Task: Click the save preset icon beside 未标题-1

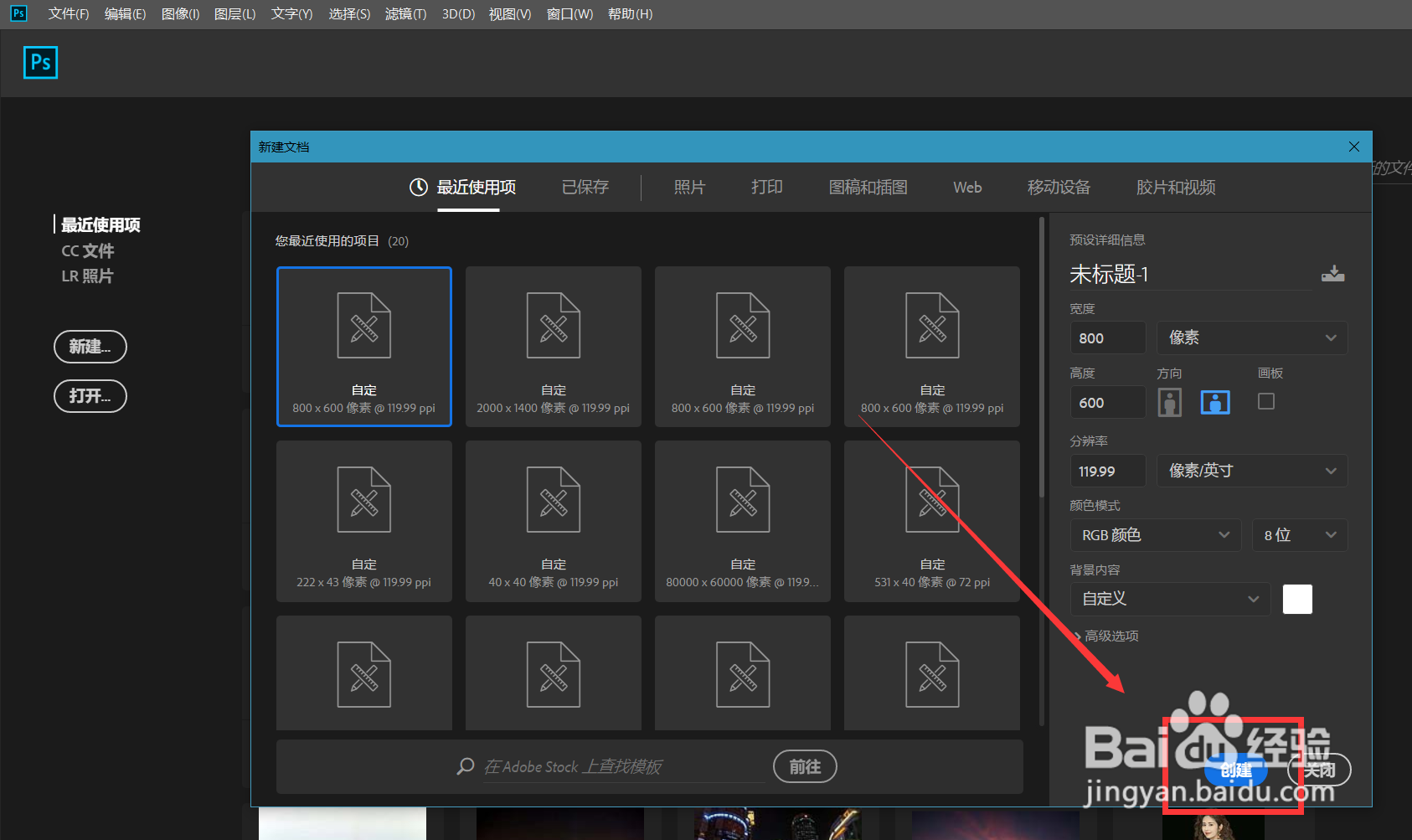Action: point(1332,274)
